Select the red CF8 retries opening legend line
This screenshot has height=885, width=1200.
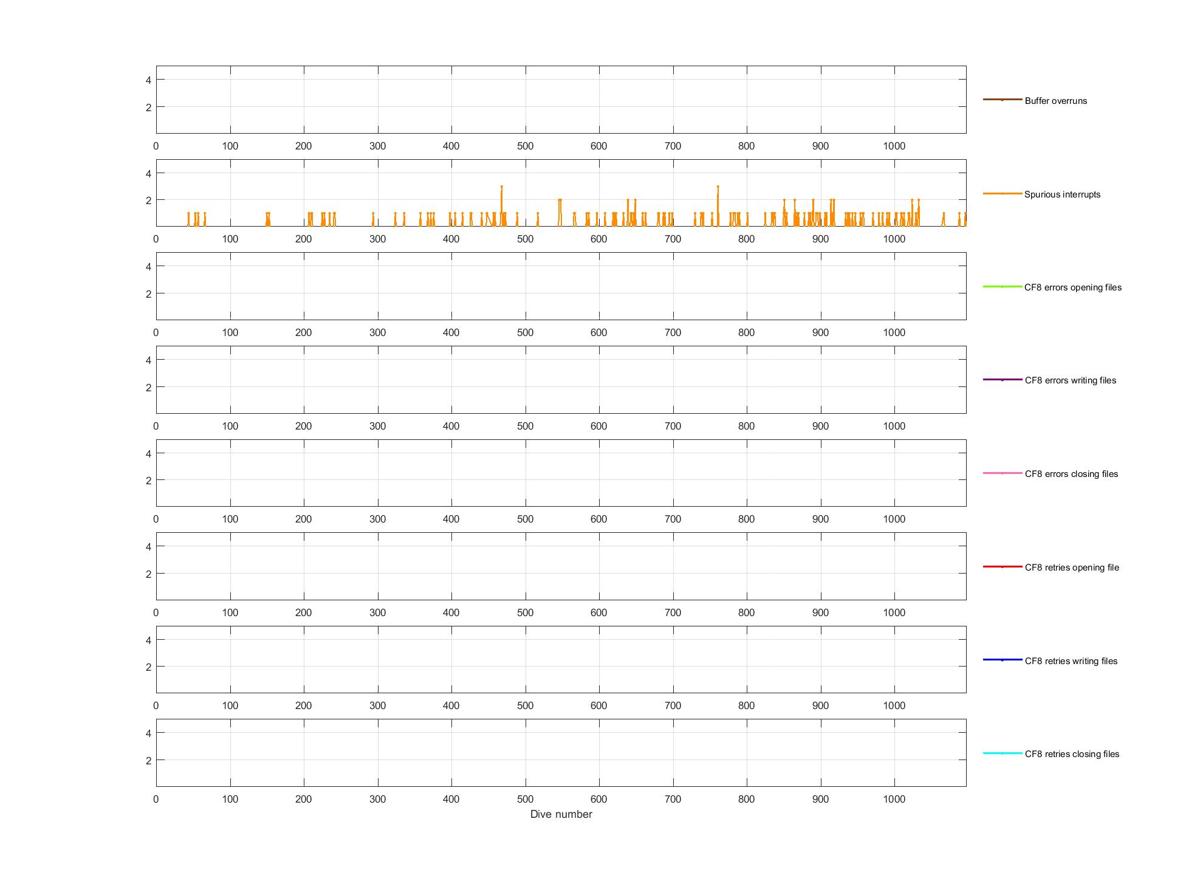[x=1002, y=567]
